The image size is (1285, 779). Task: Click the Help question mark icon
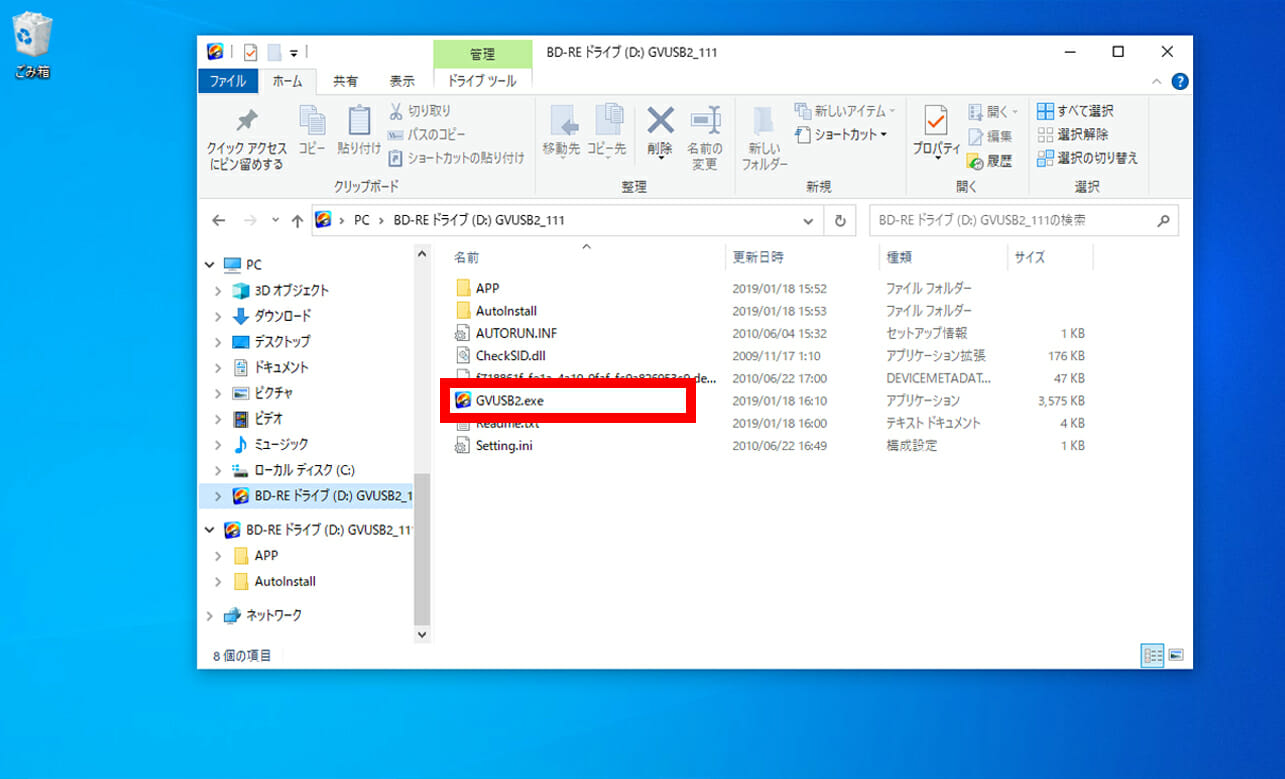click(x=1180, y=82)
